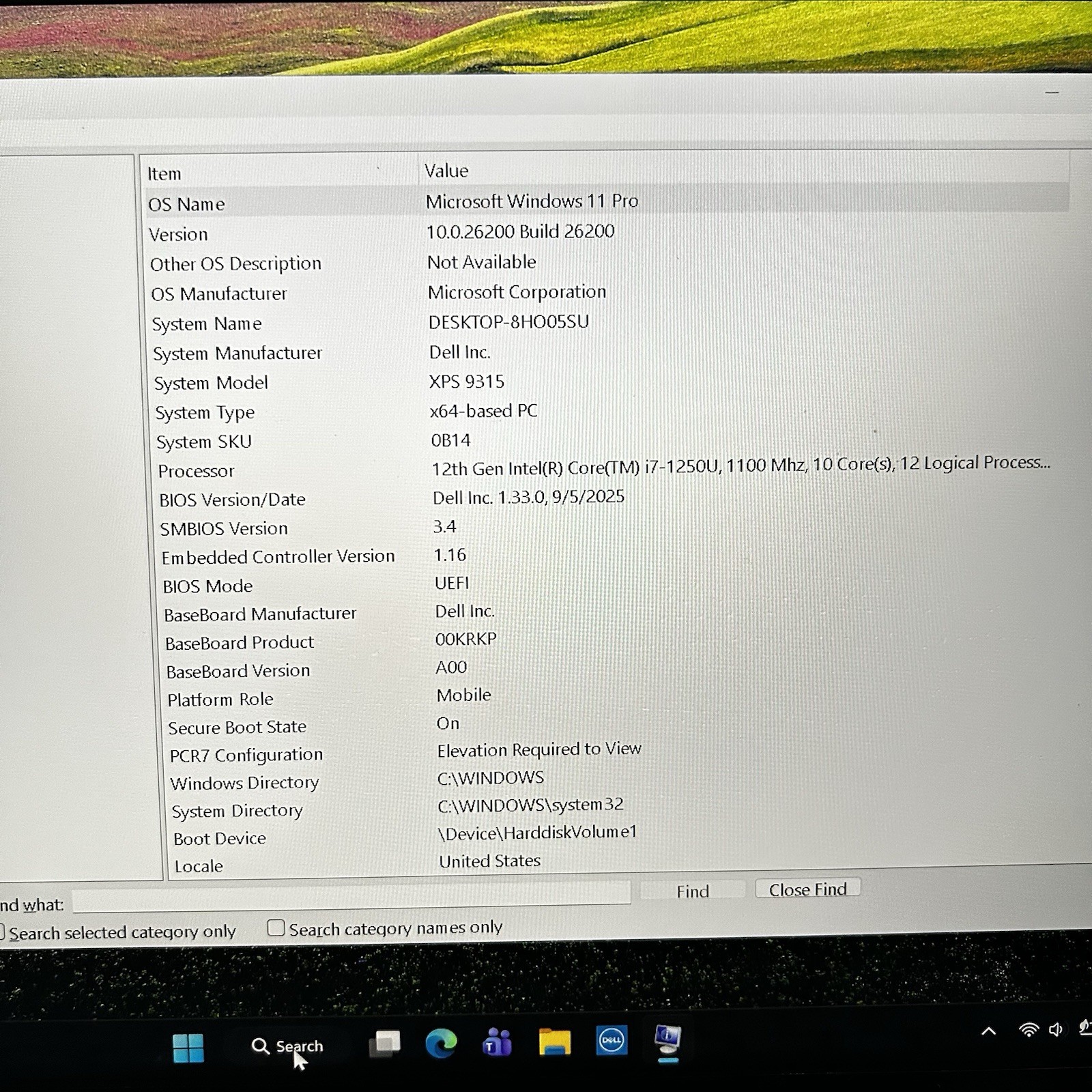Select the System Model row
This screenshot has width=1092, height=1092.
pos(607,382)
